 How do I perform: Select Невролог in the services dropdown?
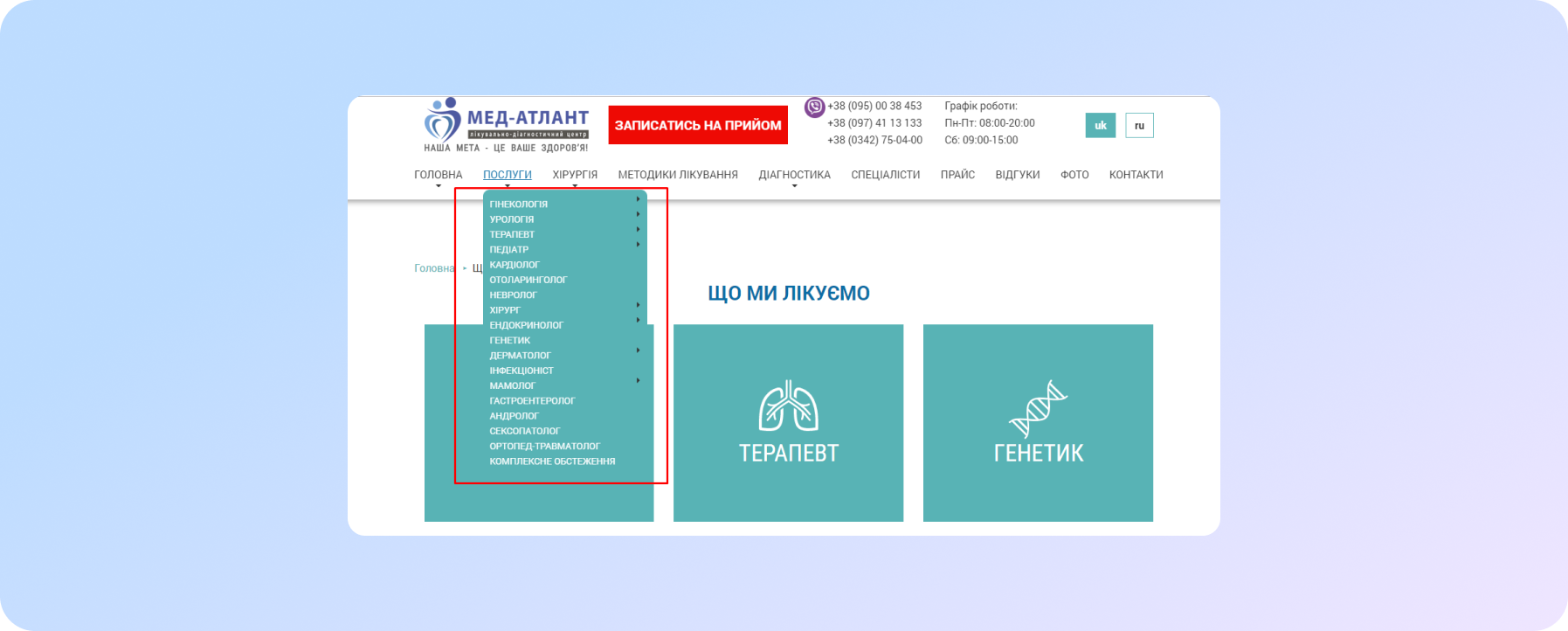tap(514, 295)
